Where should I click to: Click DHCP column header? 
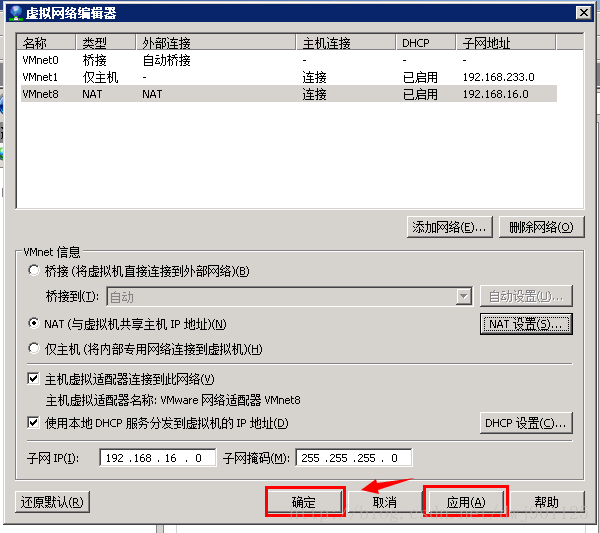(x=426, y=42)
